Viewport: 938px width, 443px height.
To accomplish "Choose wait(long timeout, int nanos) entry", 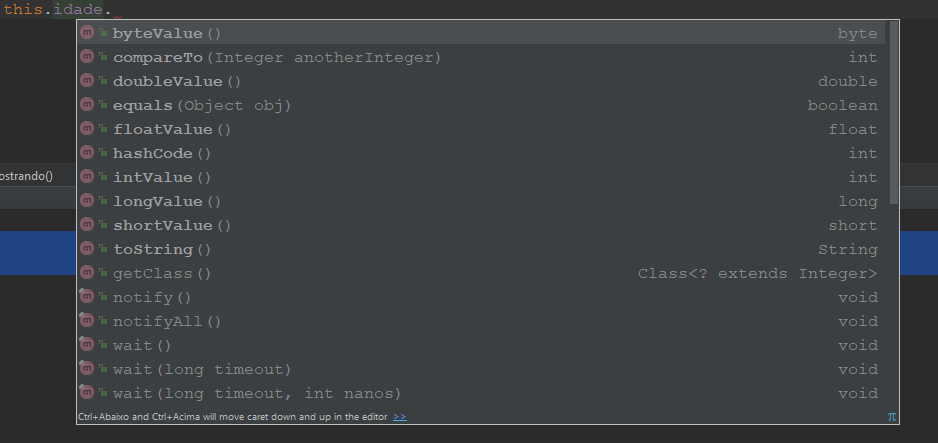I will [x=482, y=393].
